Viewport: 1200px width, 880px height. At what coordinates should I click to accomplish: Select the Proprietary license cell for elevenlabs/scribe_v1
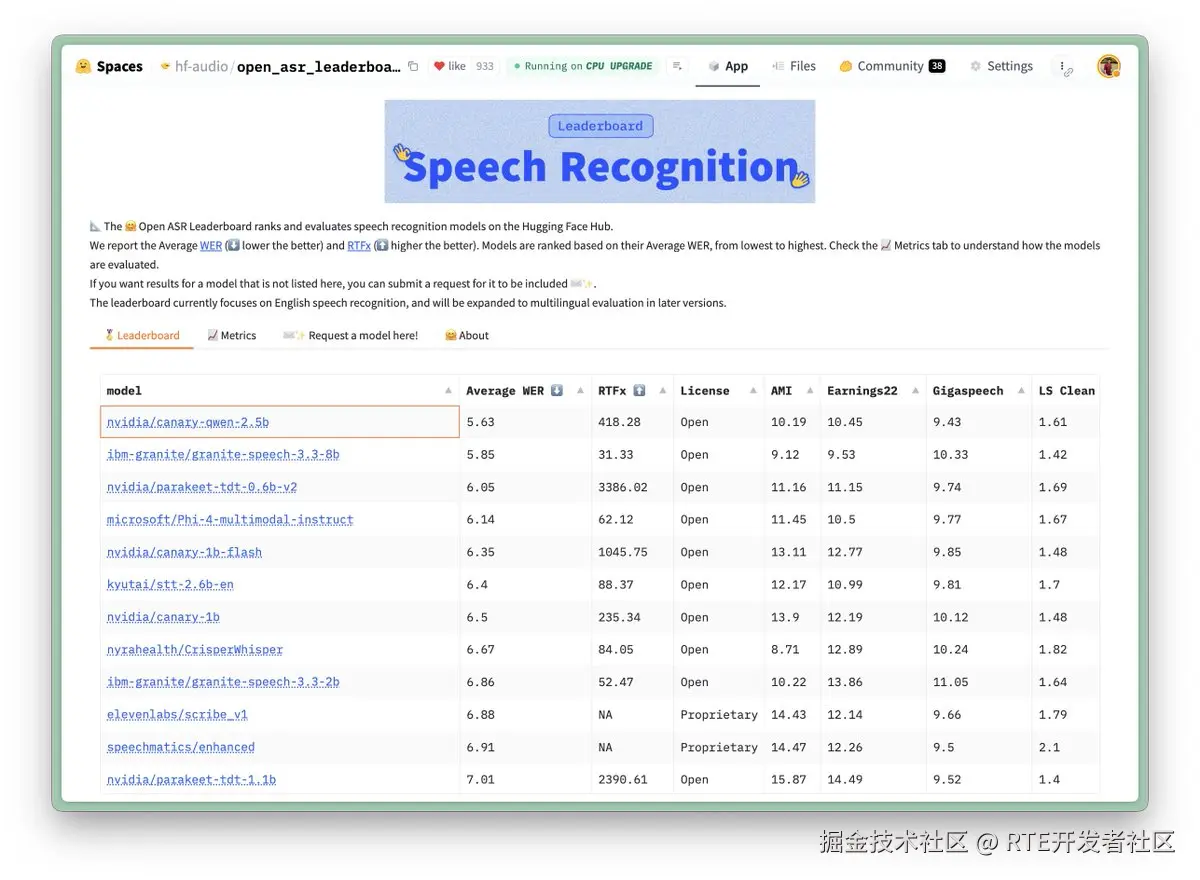(x=719, y=714)
